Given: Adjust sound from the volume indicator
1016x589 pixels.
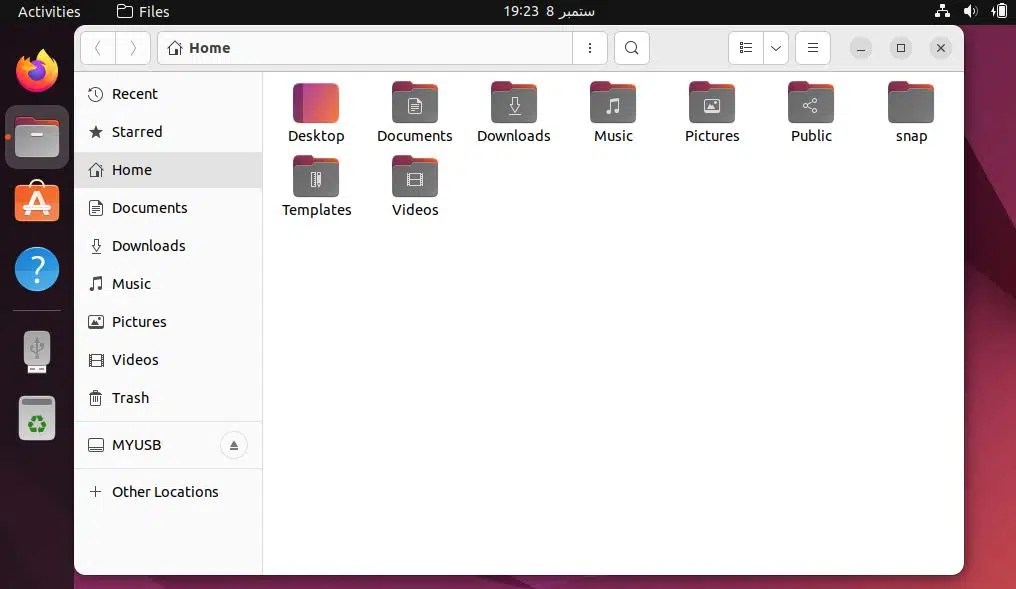Looking at the screenshot, I should pos(970,11).
